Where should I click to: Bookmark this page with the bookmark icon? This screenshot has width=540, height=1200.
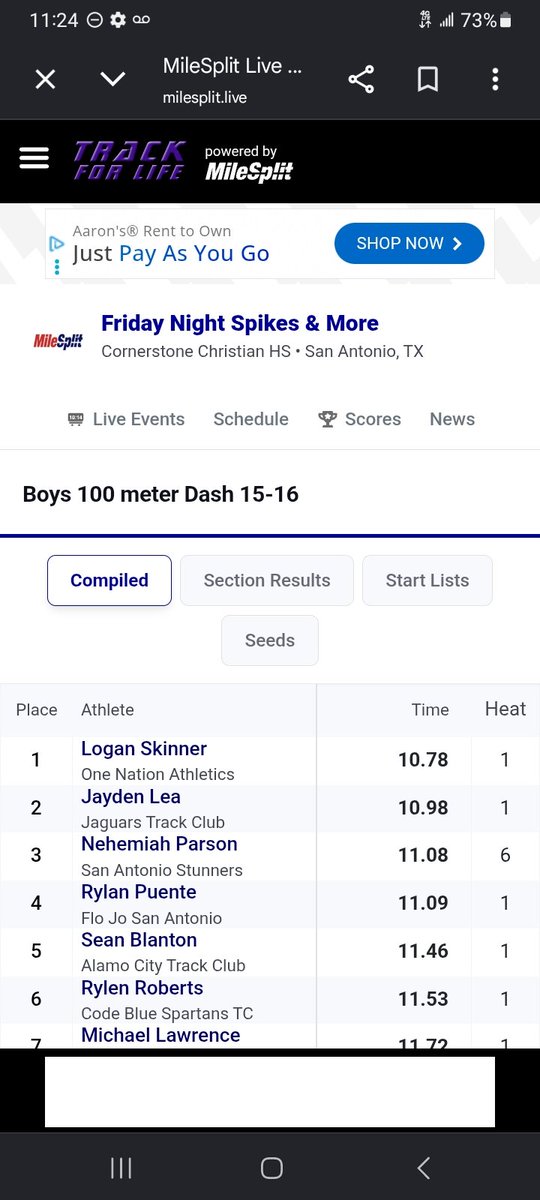(x=428, y=80)
